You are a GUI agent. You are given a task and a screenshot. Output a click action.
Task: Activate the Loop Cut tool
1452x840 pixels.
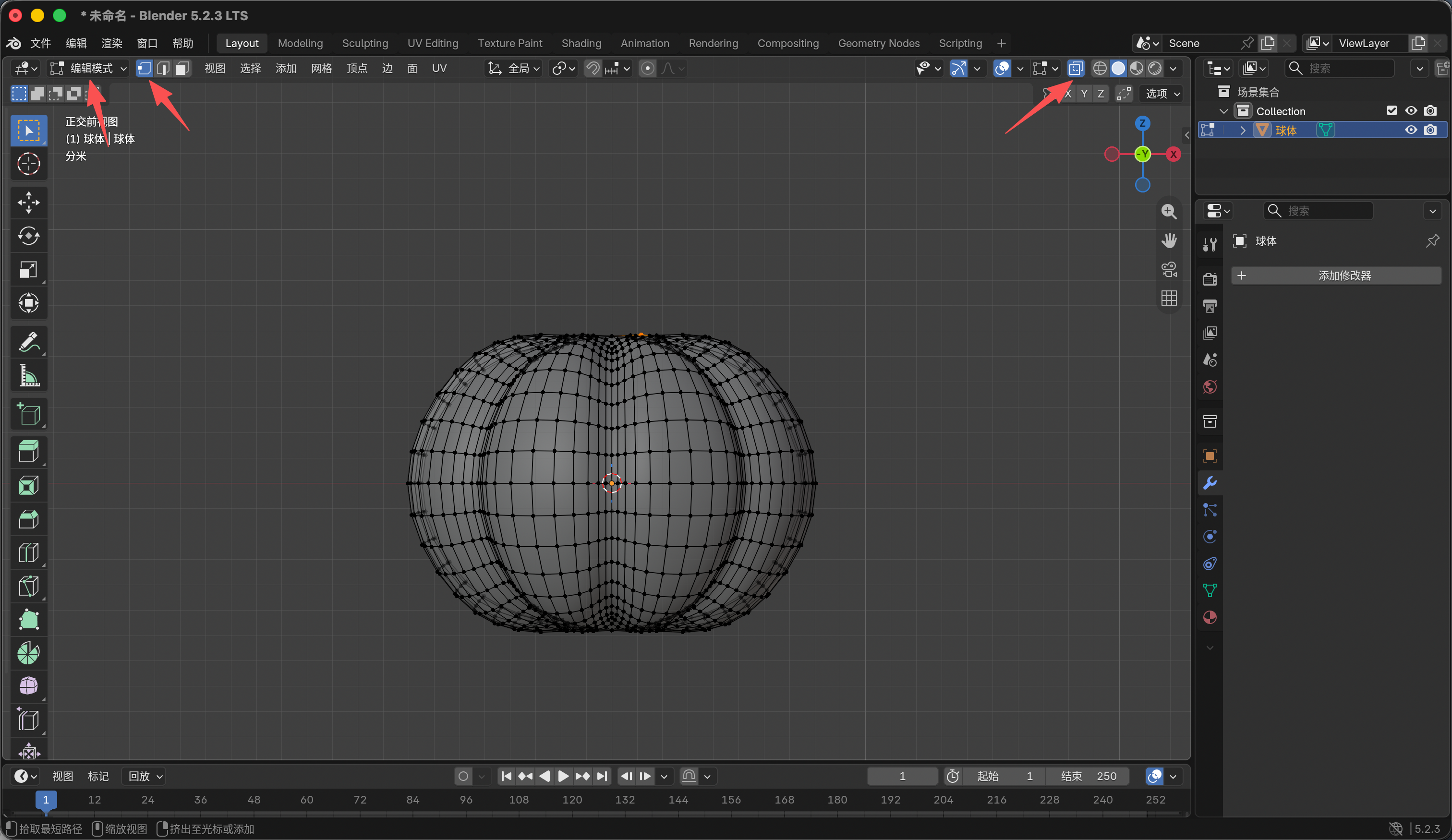click(29, 552)
